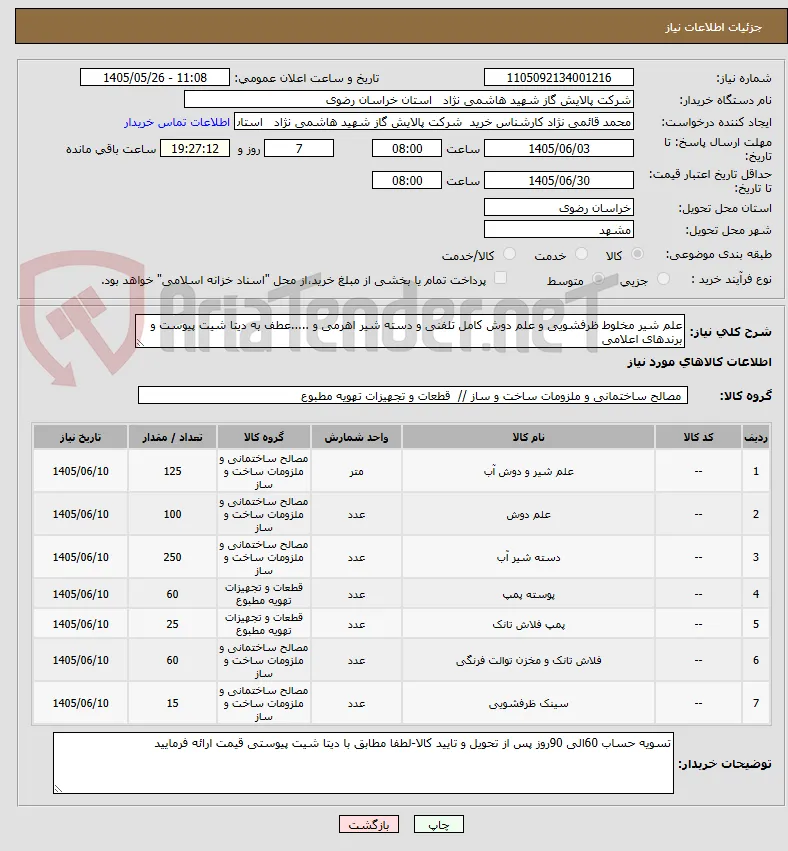This screenshot has width=788, height=851.
Task: Click the remaining days field showing 7
Action: (x=298, y=148)
